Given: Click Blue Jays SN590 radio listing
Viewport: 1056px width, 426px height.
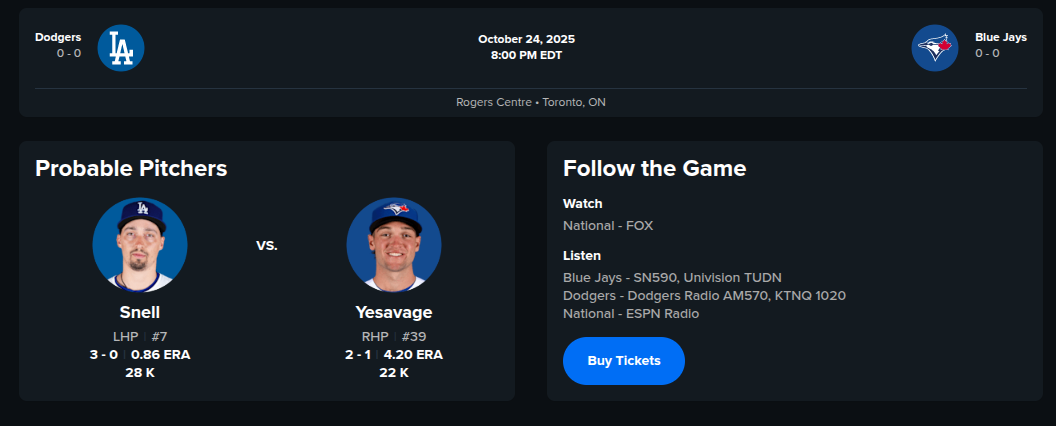Looking at the screenshot, I should [672, 277].
